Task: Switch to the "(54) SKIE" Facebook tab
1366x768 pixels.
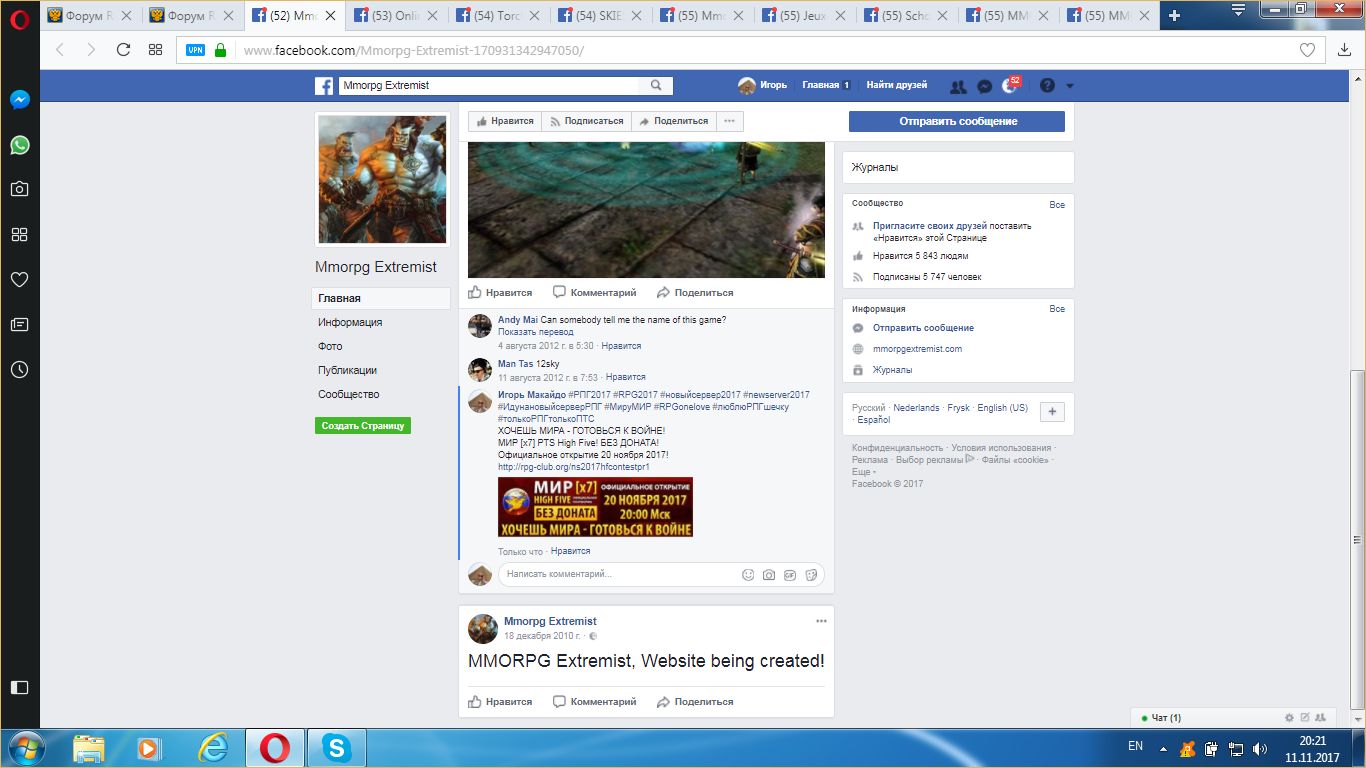Action: coord(599,16)
